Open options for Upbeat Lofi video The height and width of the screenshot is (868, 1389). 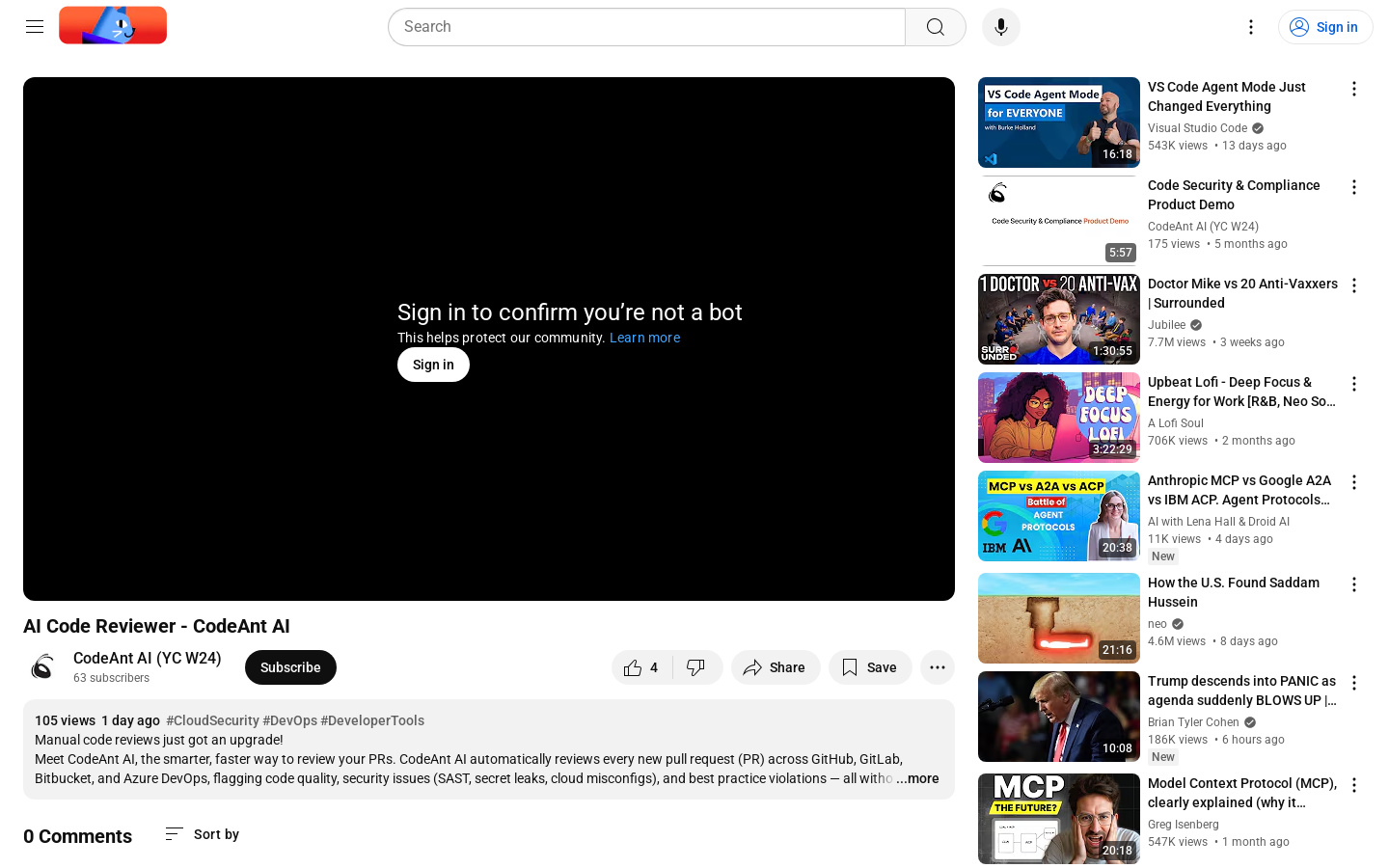pos(1354,384)
